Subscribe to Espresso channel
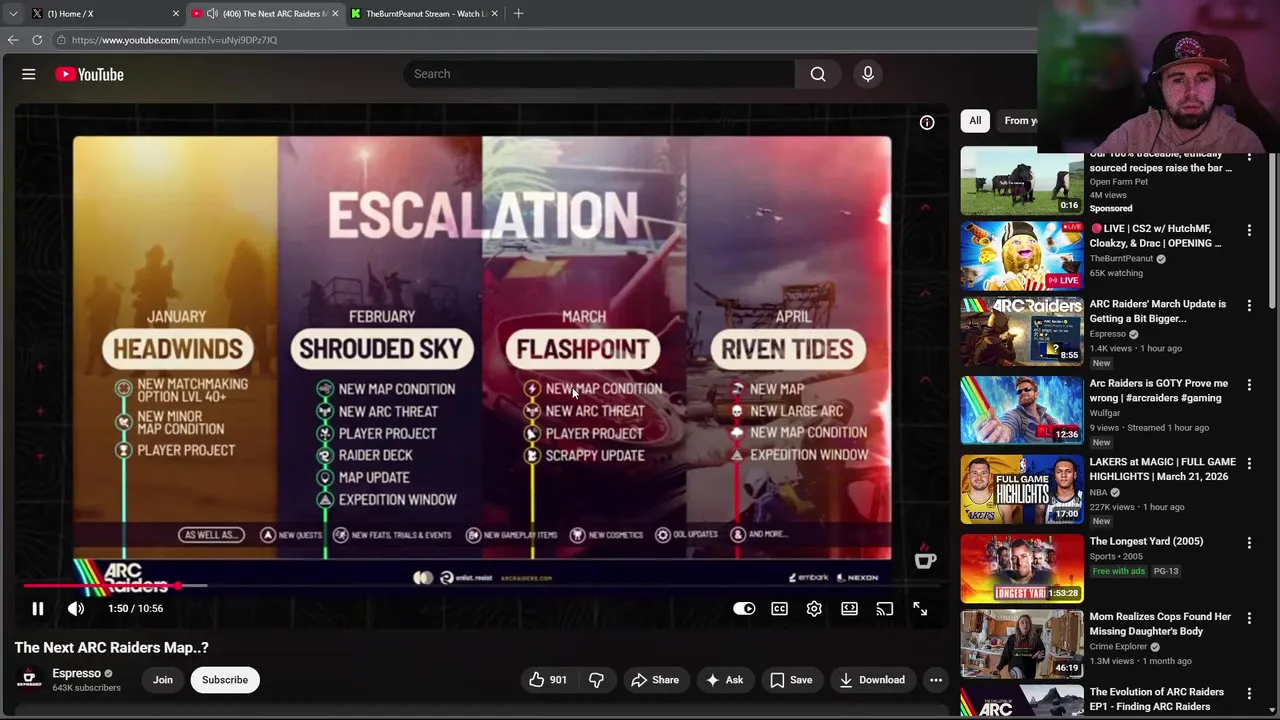The height and width of the screenshot is (720, 1280). (x=225, y=680)
